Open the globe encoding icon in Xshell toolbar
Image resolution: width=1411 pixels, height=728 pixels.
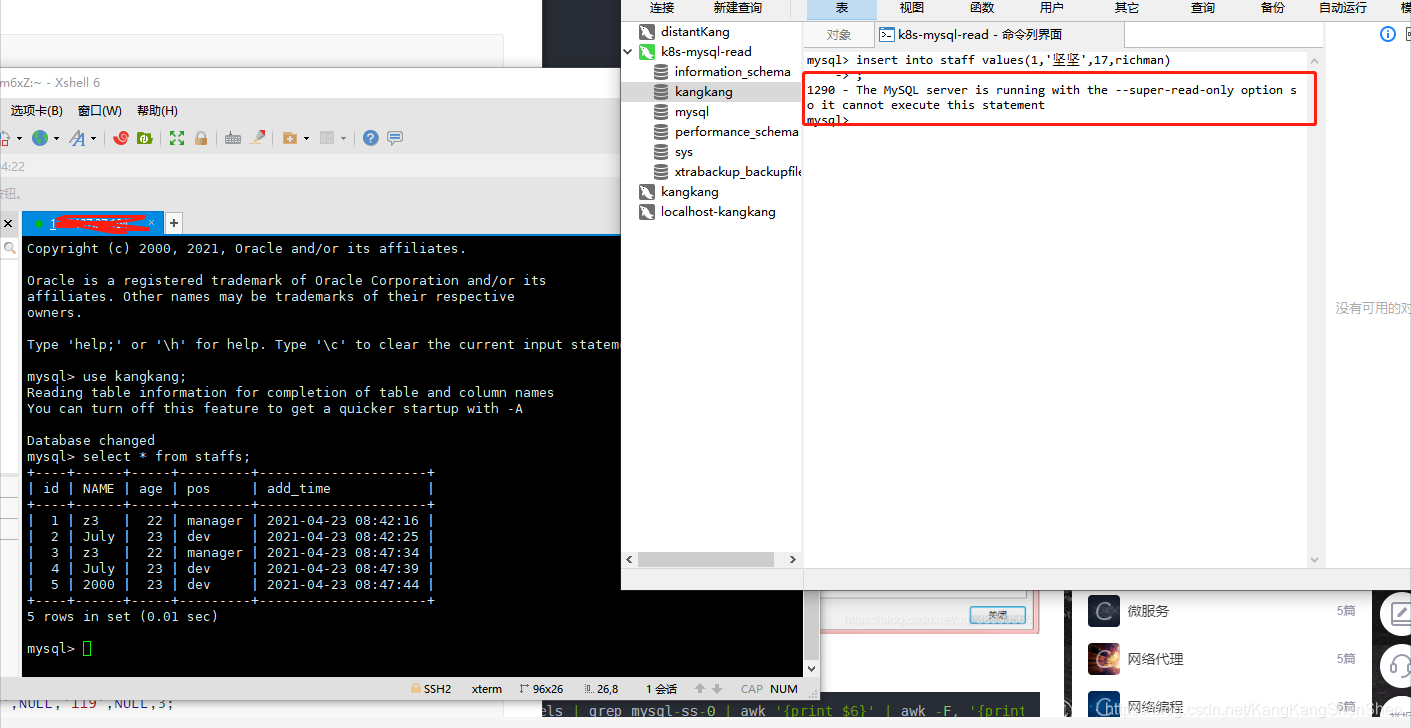coord(39,138)
